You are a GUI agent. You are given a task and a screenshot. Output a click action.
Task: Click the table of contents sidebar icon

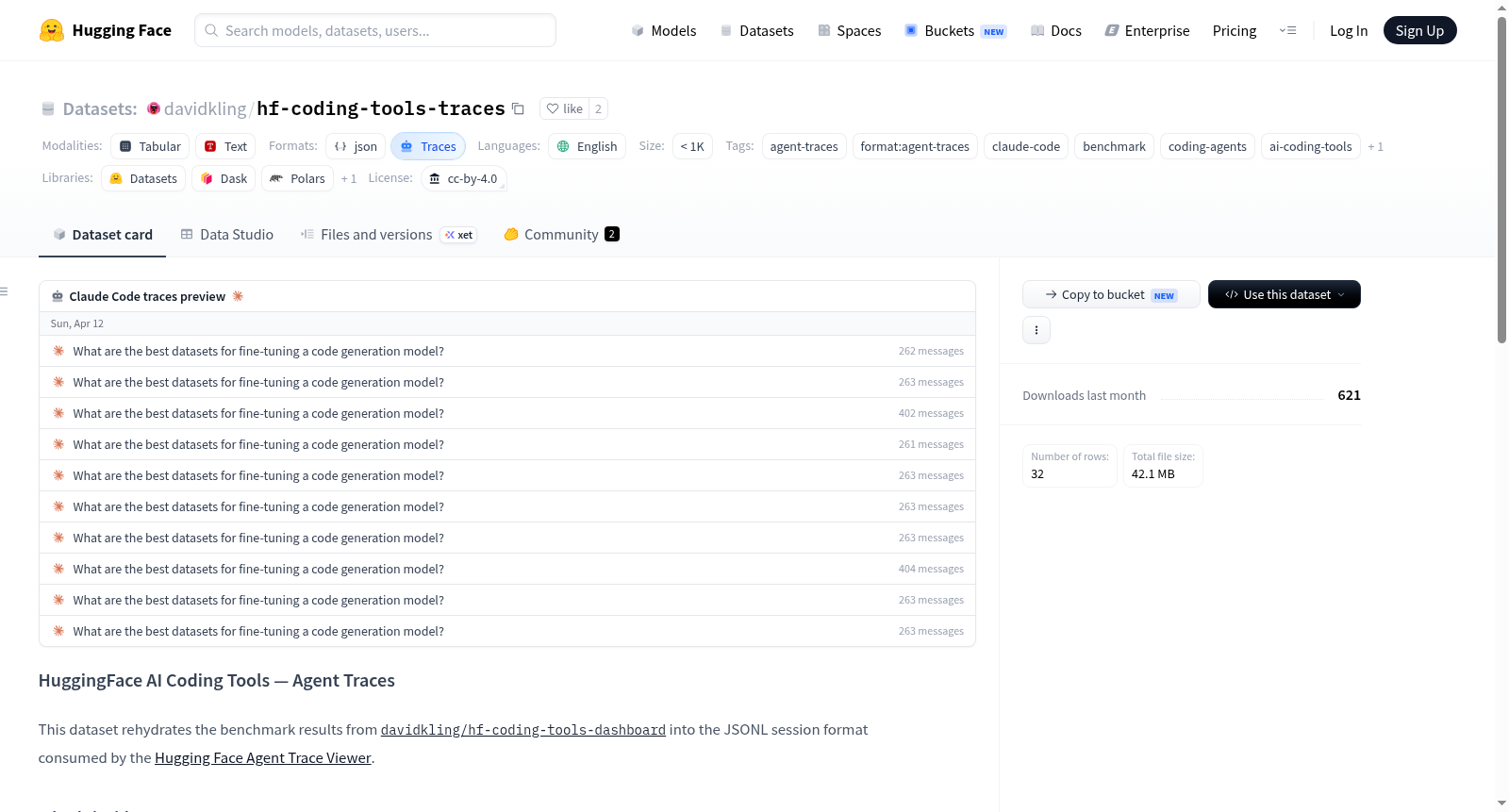click(5, 291)
